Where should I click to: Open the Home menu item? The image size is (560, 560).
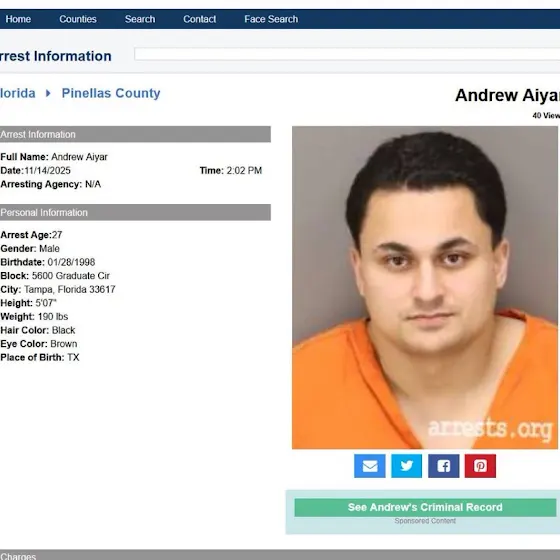click(18, 19)
